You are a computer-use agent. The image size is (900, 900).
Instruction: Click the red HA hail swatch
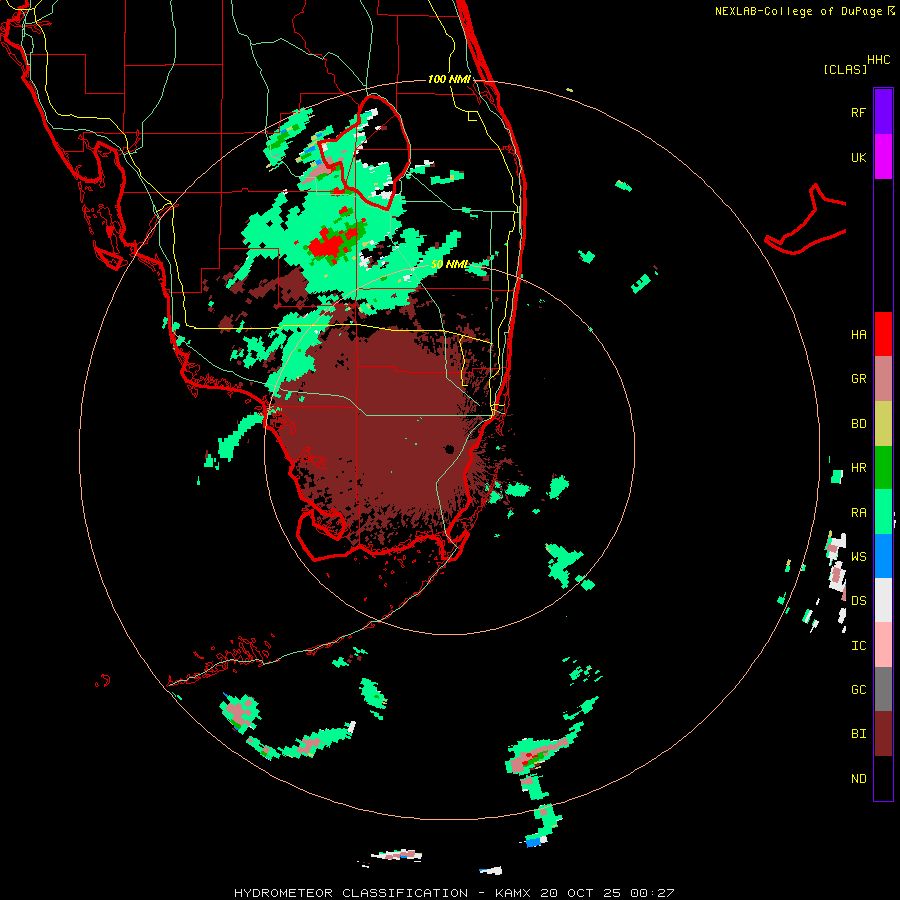pyautogui.click(x=883, y=334)
